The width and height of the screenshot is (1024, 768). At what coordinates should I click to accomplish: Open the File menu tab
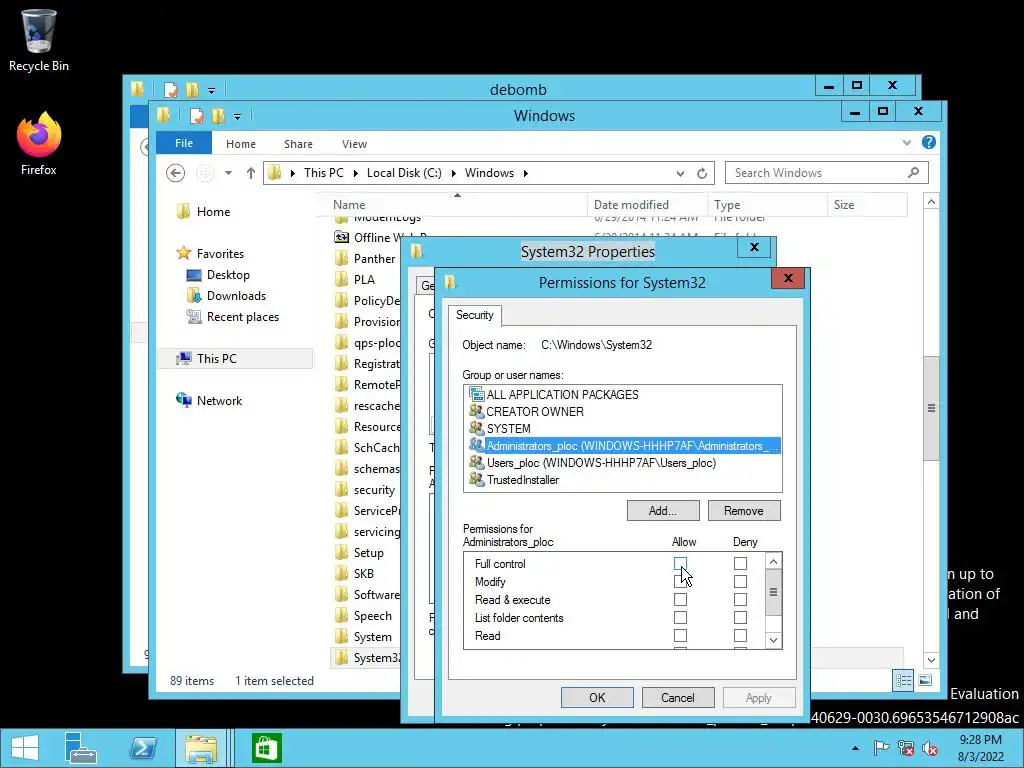pos(184,143)
